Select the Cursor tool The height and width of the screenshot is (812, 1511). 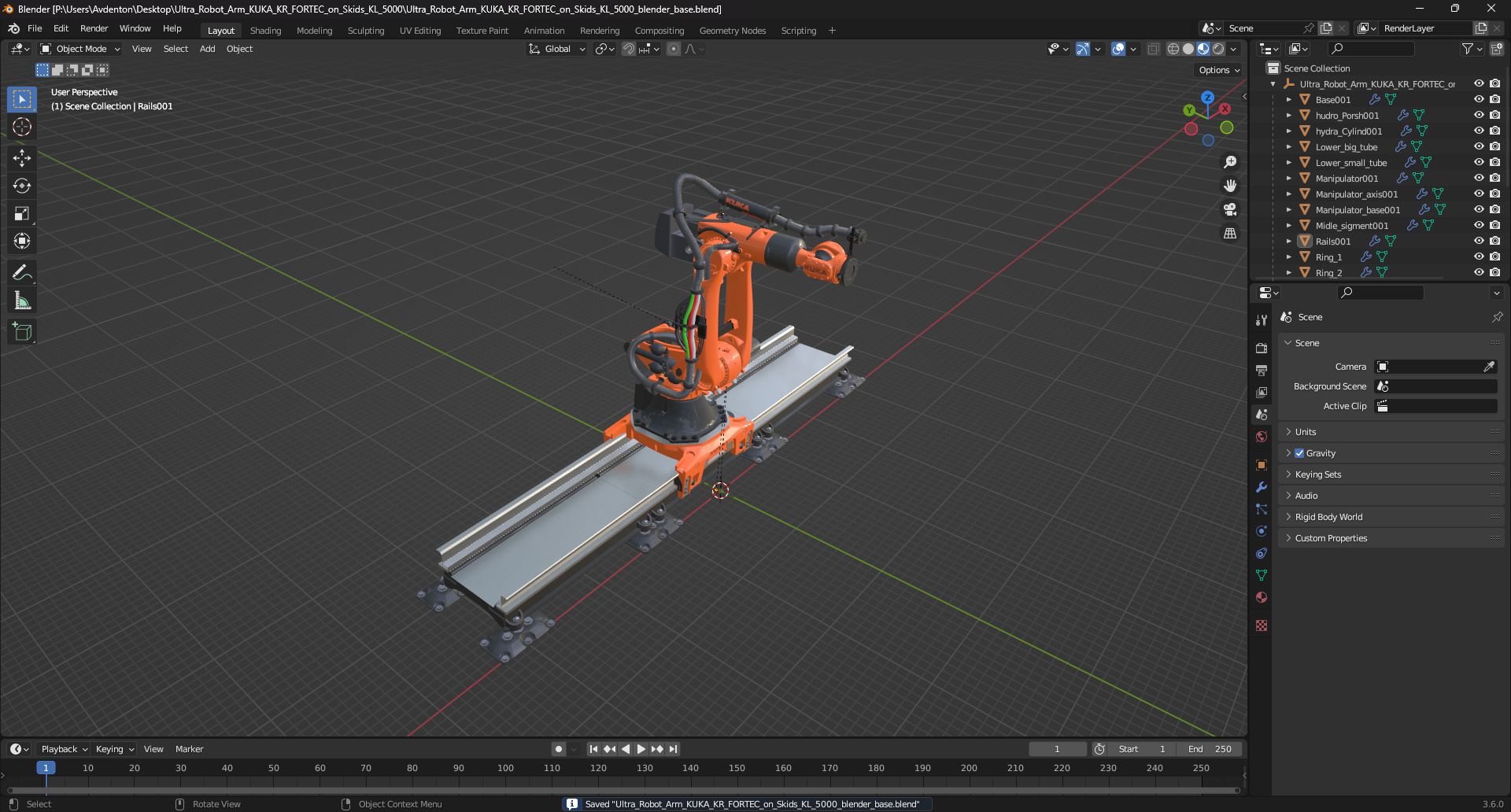22,127
